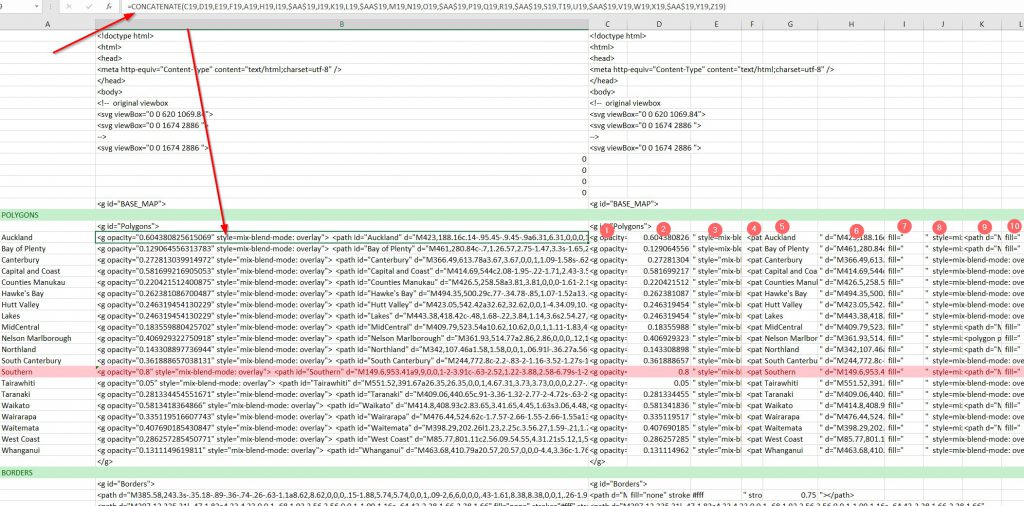This screenshot has height=506, width=1024.
Task: Click the red circle marker numbered 4
Action: coord(754,229)
